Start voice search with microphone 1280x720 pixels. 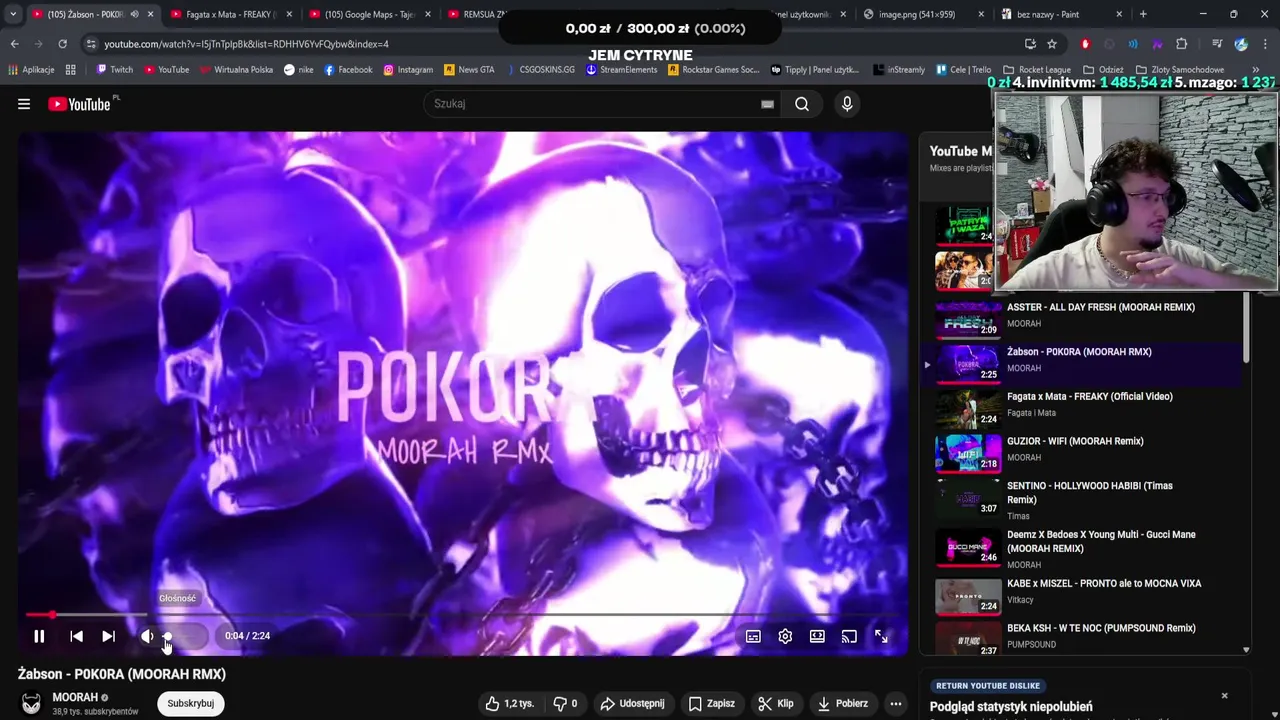[x=847, y=104]
